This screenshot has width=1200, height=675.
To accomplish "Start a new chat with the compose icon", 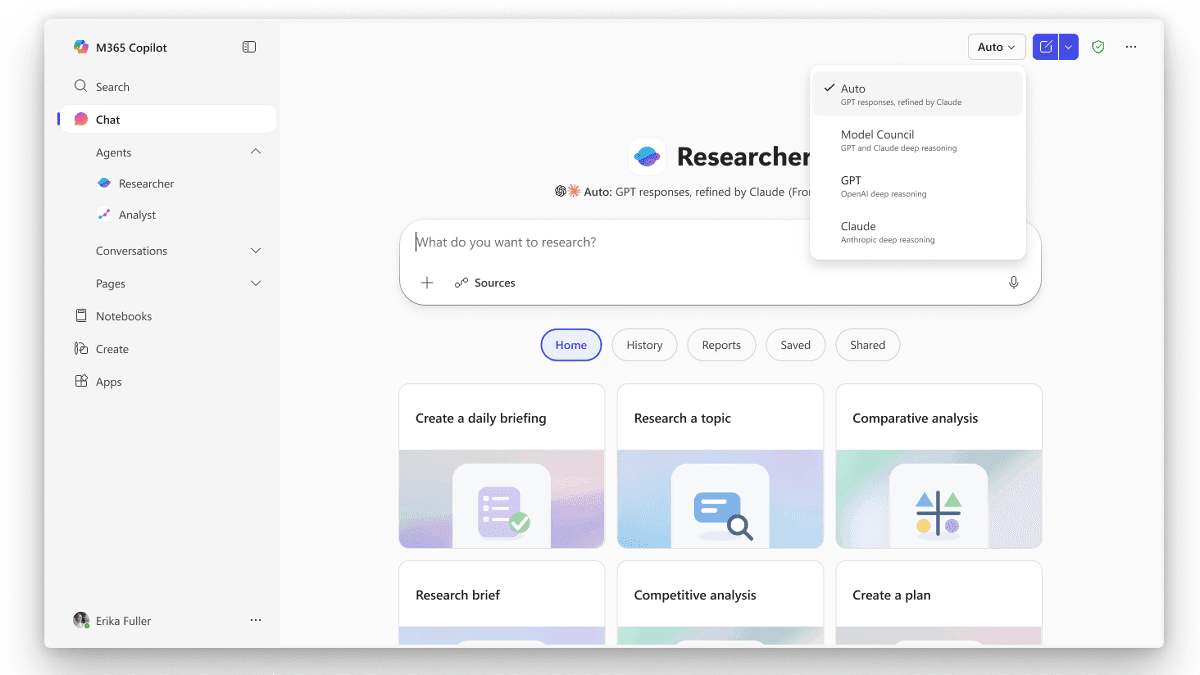I will [x=1044, y=46].
